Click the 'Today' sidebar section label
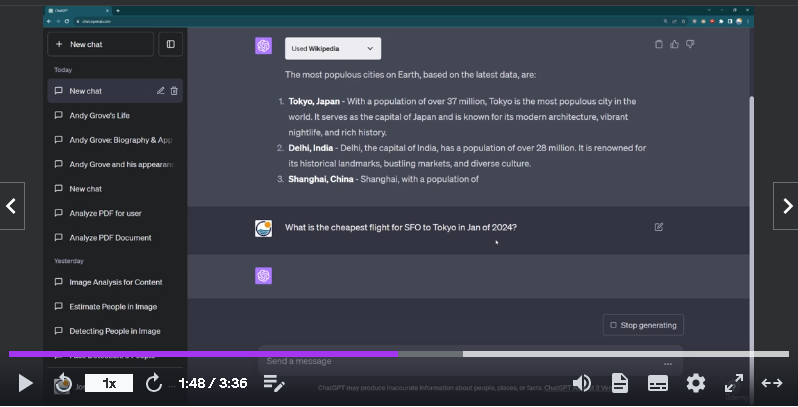The height and width of the screenshot is (407, 798). click(x=63, y=70)
